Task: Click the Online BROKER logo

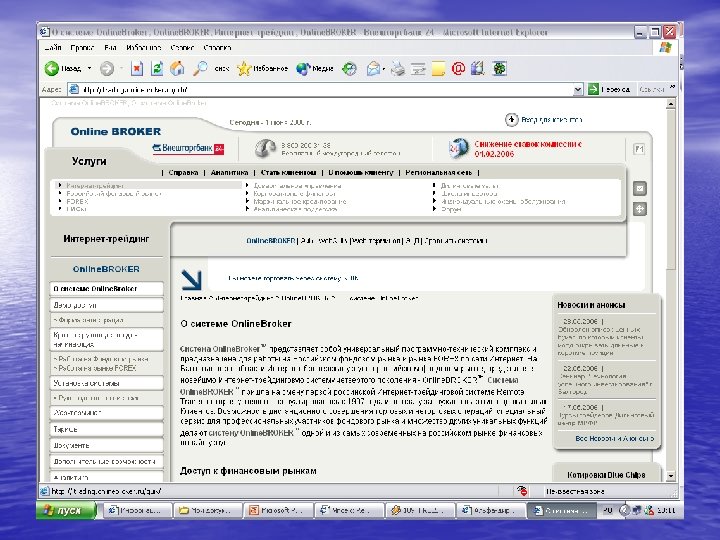Action: coord(116,131)
